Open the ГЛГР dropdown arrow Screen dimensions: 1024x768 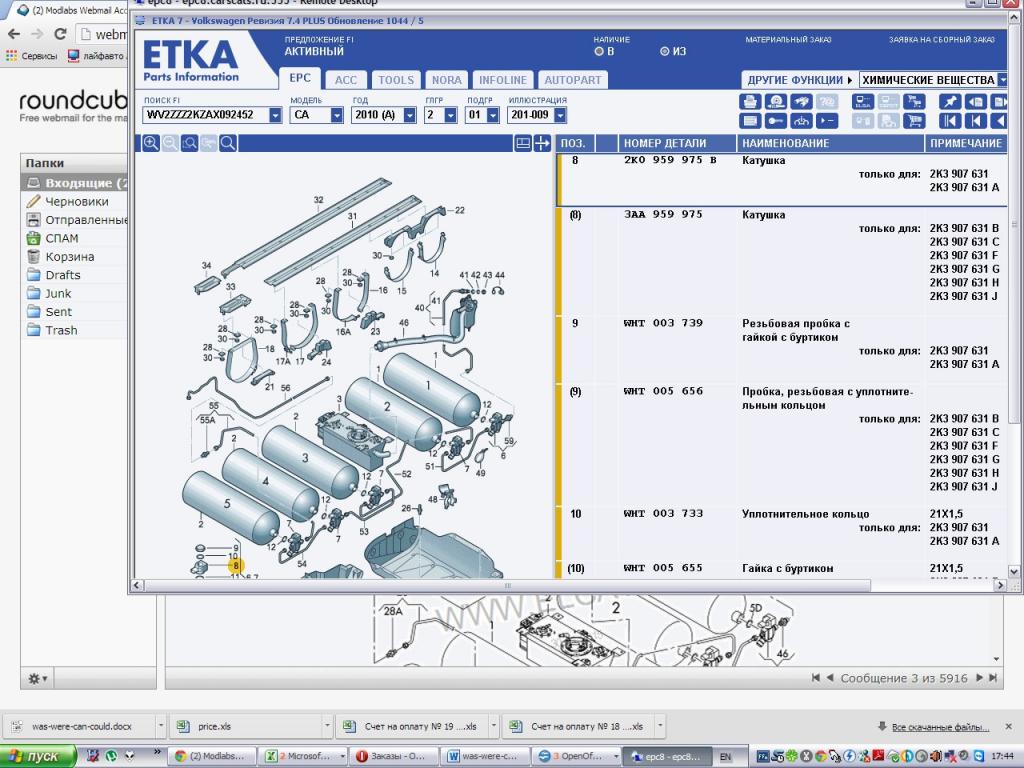pyautogui.click(x=451, y=115)
